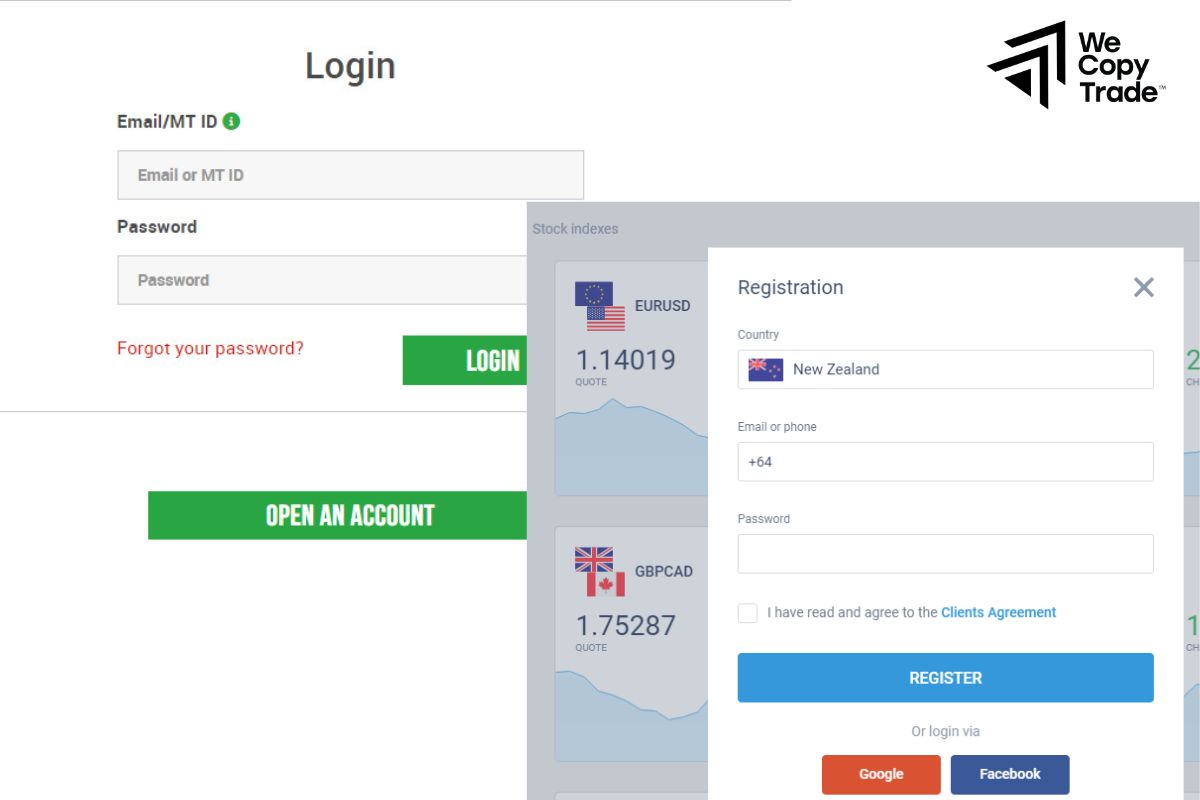Click the blue REGISTER button
The height and width of the screenshot is (800, 1200).
click(x=945, y=678)
